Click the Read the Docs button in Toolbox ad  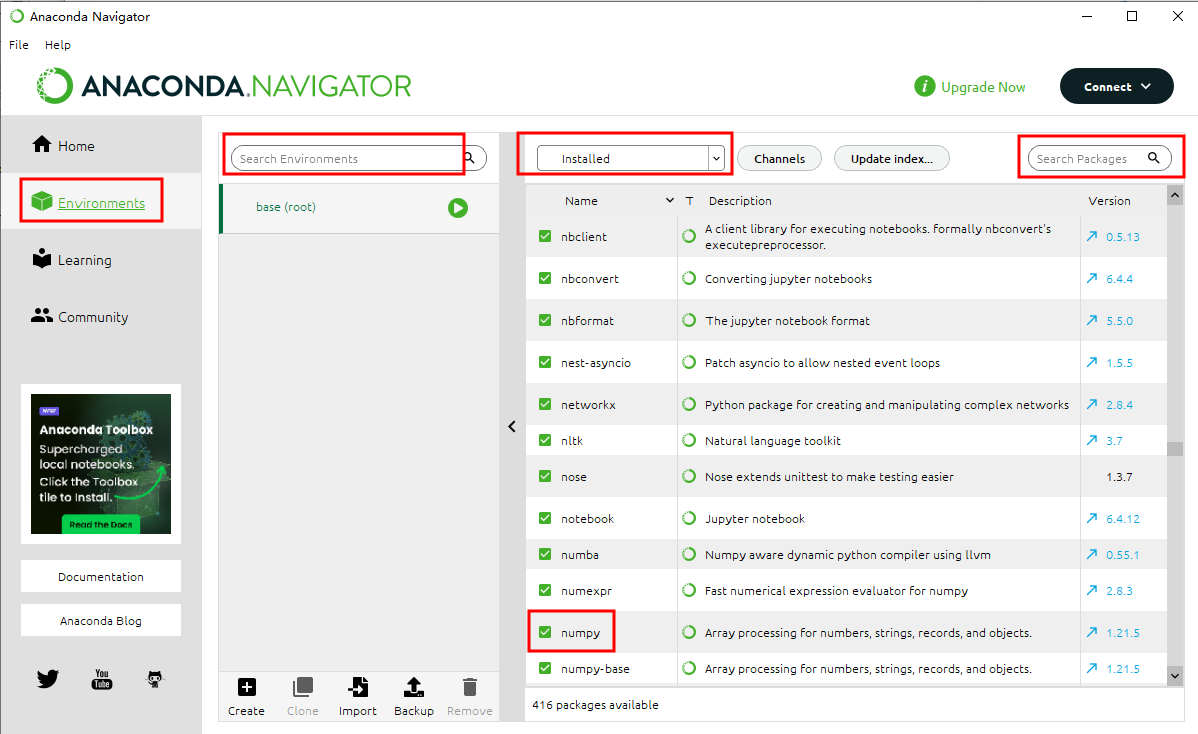pyautogui.click(x=100, y=524)
